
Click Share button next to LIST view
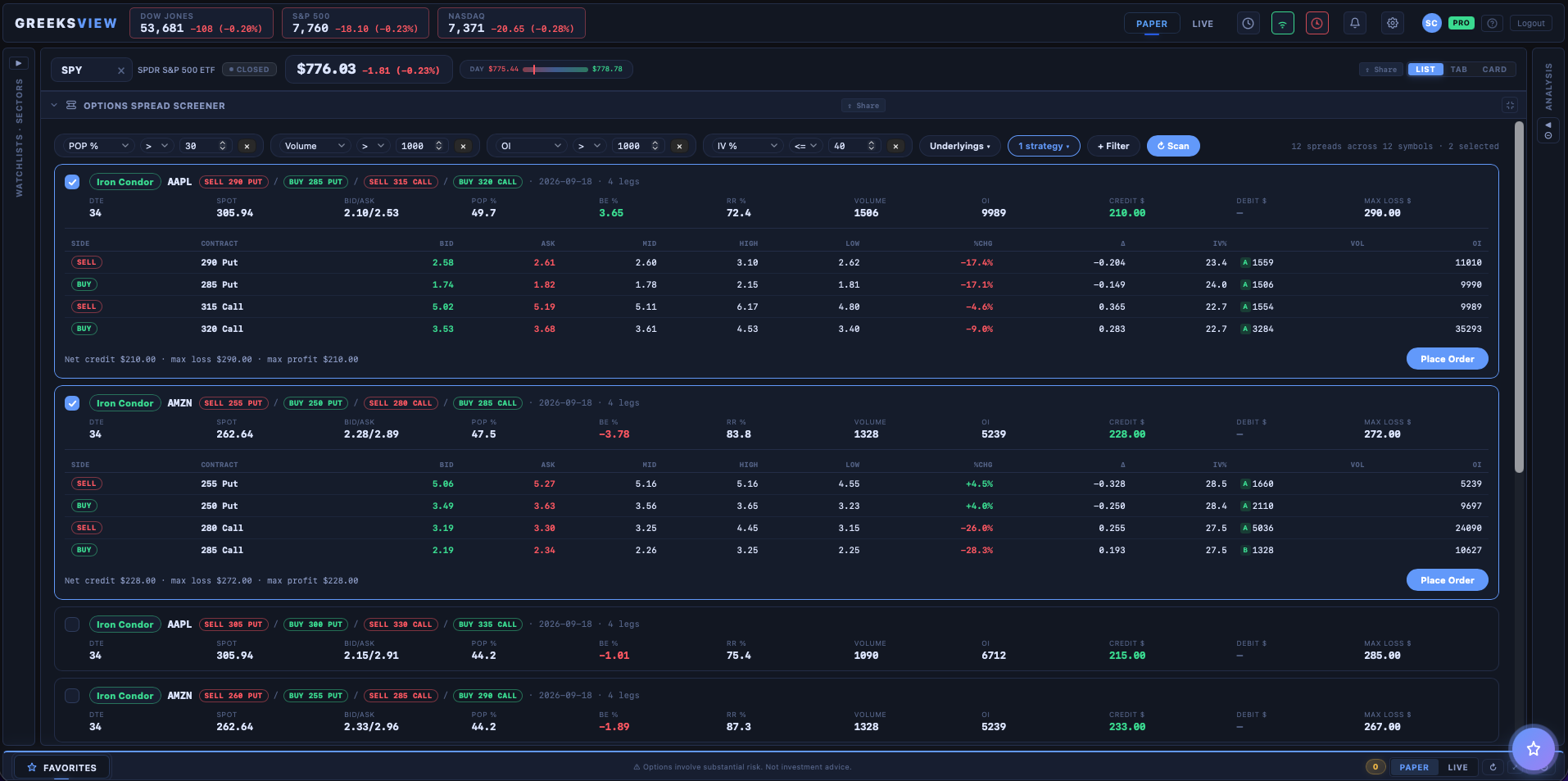coord(1381,70)
